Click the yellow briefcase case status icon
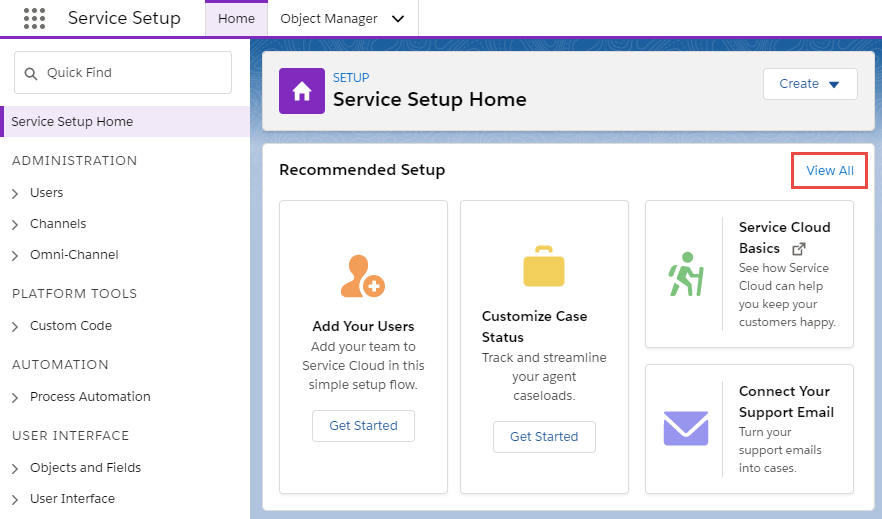 click(544, 266)
